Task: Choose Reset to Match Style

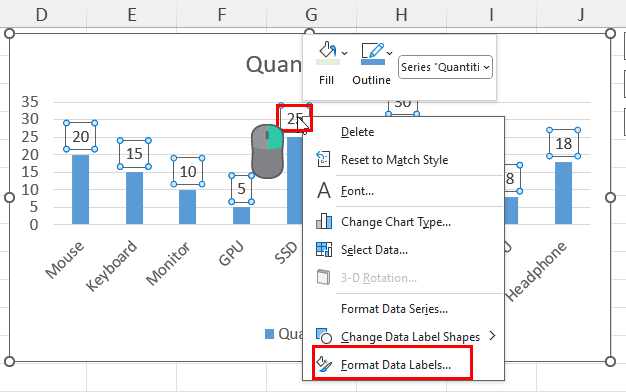Action: click(404, 160)
